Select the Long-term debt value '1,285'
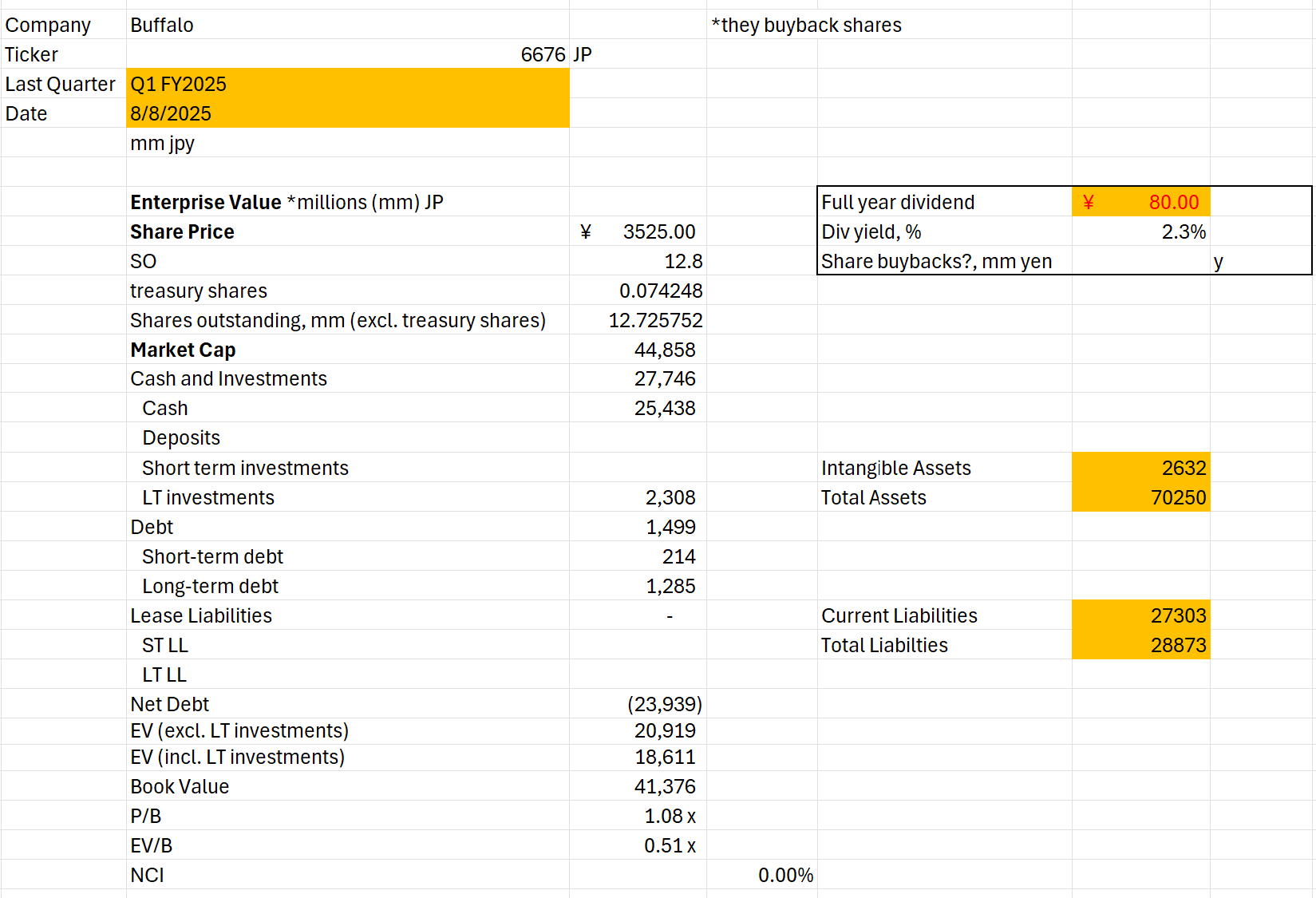This screenshot has width=1316, height=898. pos(638,586)
